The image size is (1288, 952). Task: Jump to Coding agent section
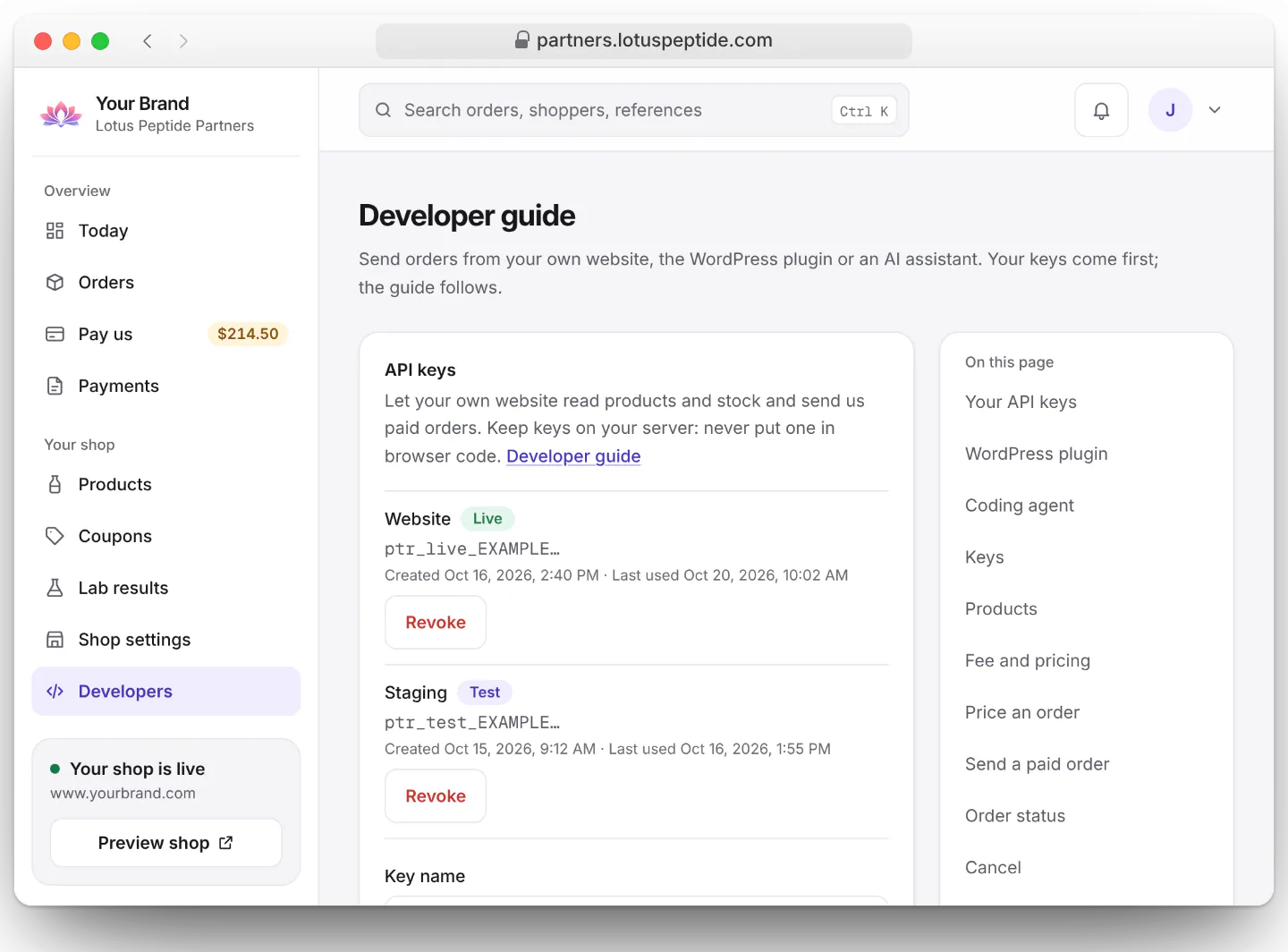click(x=1019, y=506)
